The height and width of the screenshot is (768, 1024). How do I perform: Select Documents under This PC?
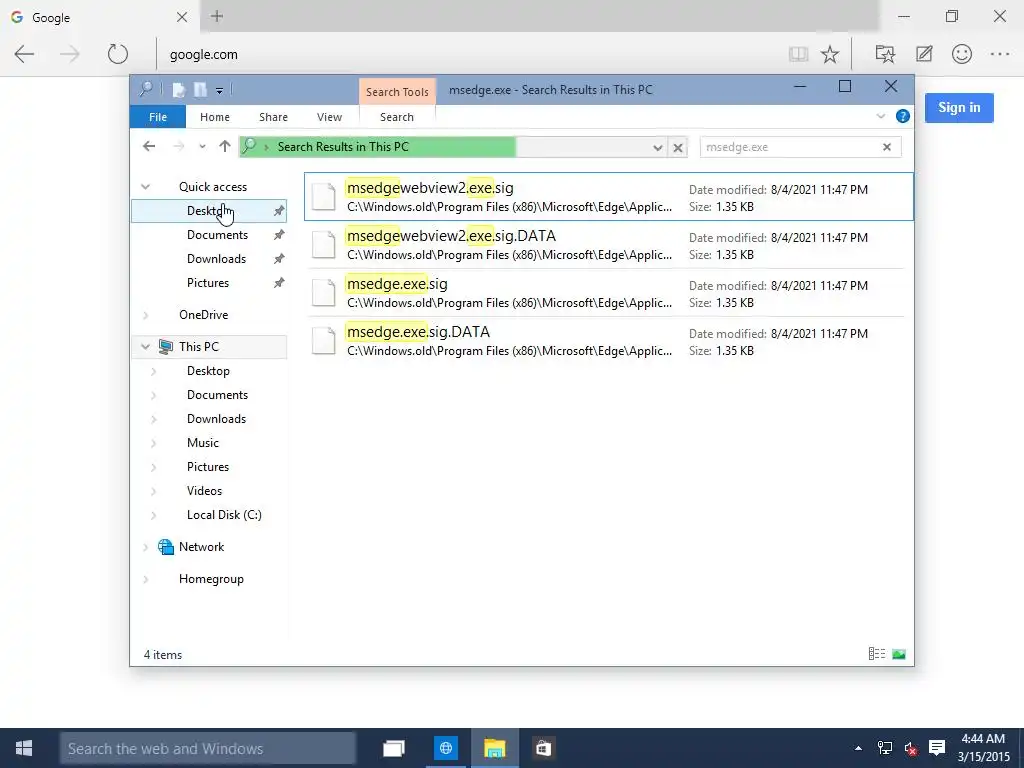click(x=217, y=395)
